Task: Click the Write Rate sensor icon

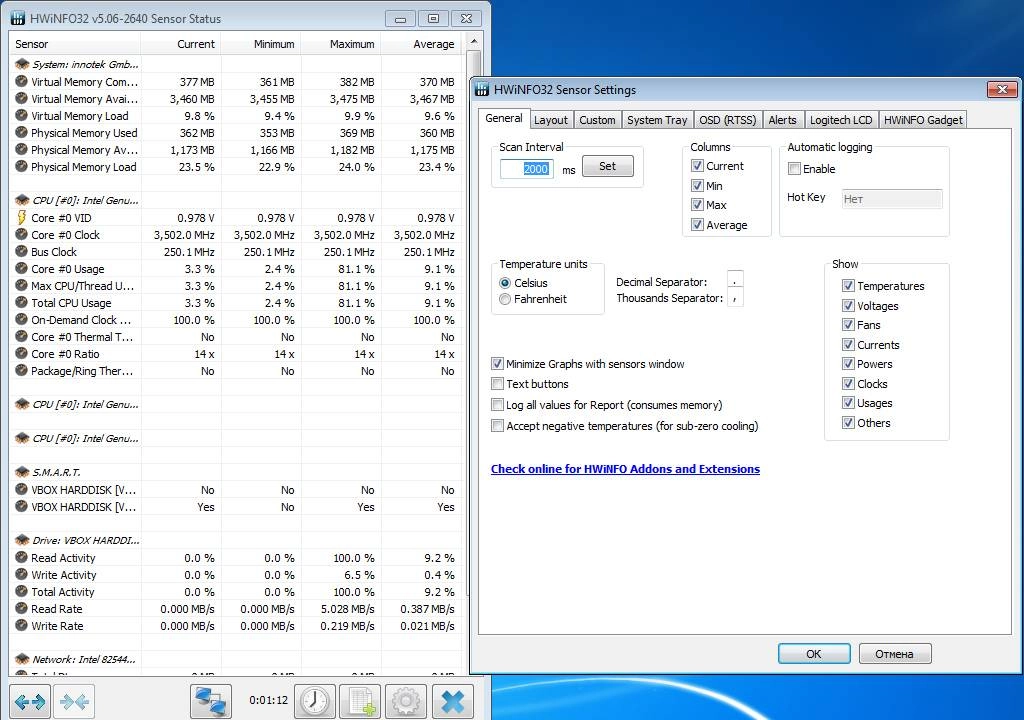Action: coord(22,625)
